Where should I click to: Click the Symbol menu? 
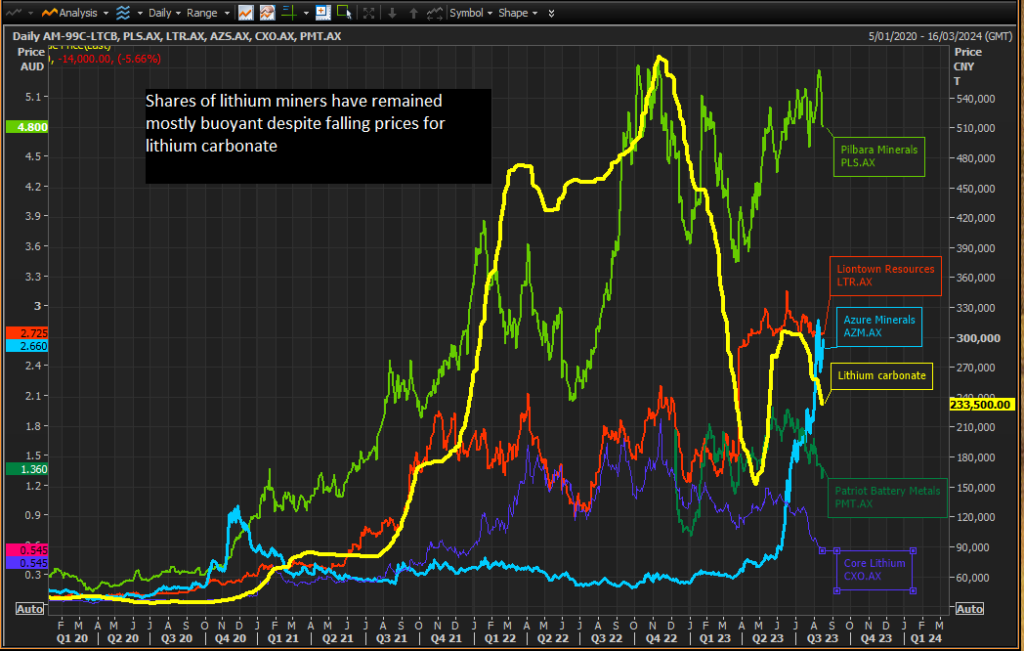(469, 13)
